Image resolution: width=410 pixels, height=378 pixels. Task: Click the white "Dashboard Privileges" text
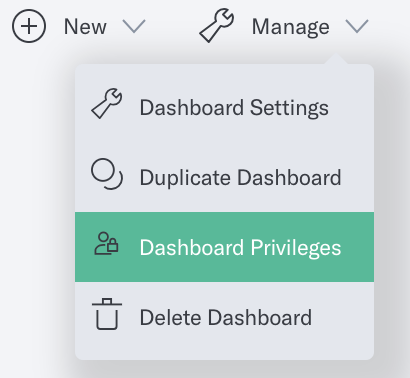pos(240,248)
